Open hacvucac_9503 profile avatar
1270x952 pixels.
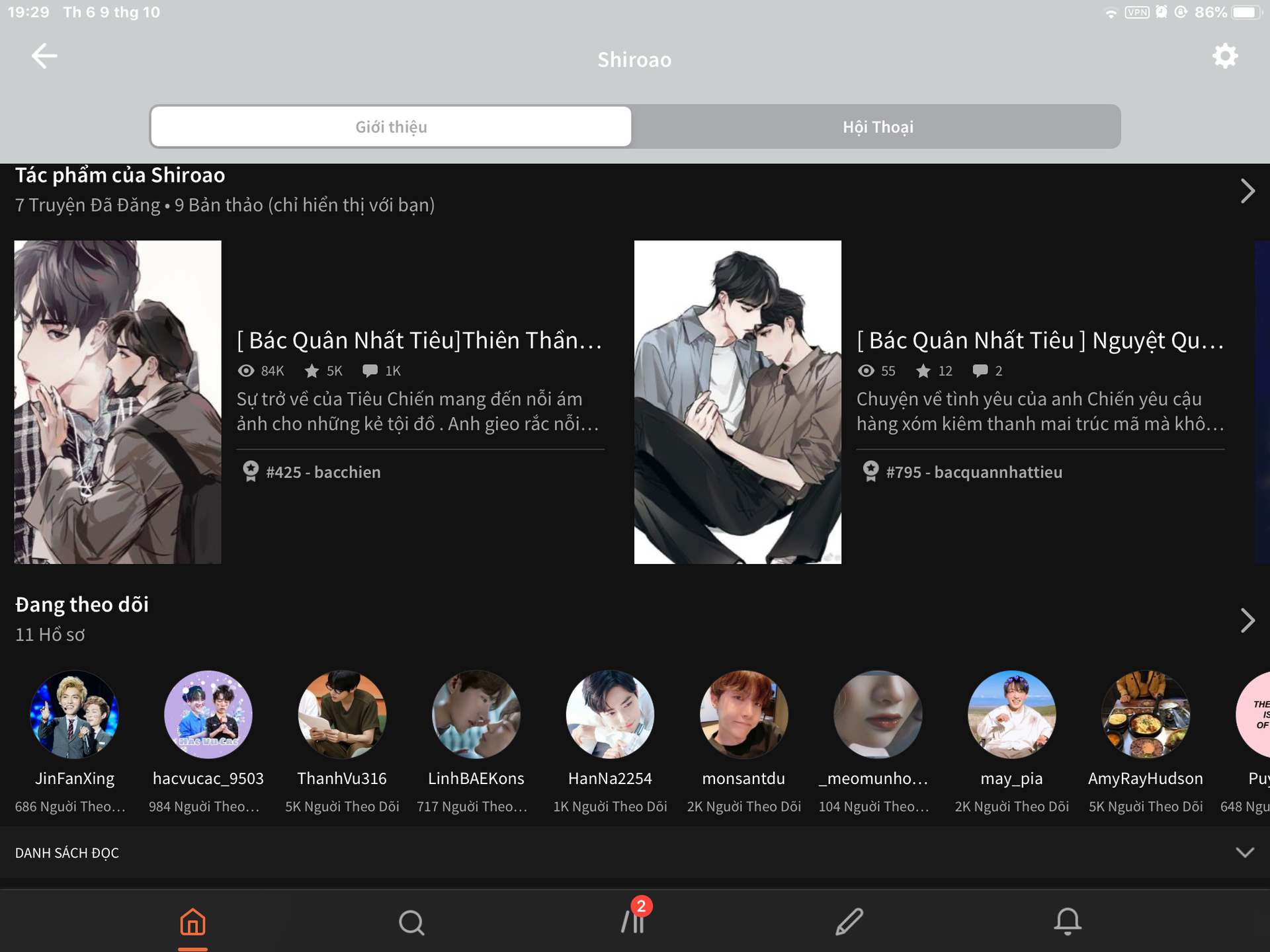tap(208, 715)
